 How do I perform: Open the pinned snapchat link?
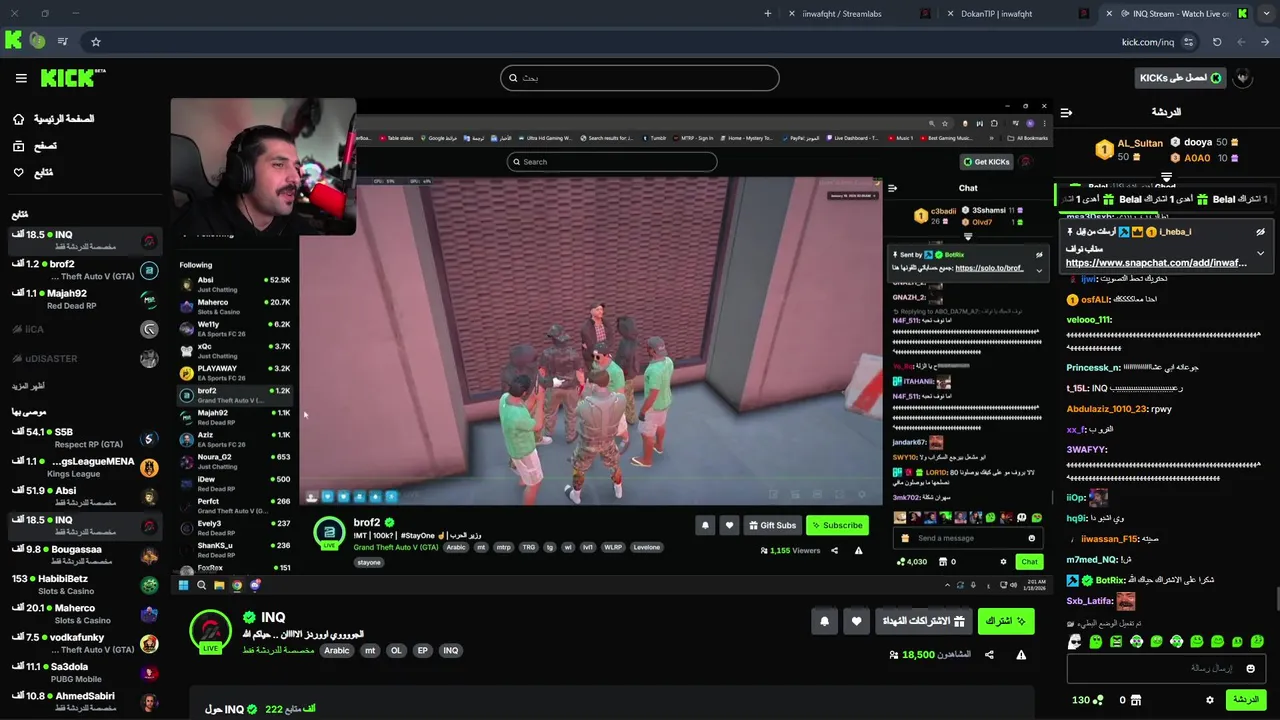[1156, 263]
